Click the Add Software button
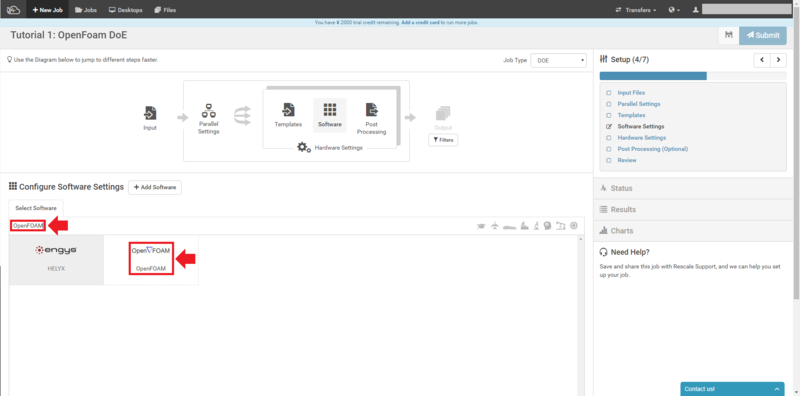This screenshot has height=396, width=800. [155, 187]
